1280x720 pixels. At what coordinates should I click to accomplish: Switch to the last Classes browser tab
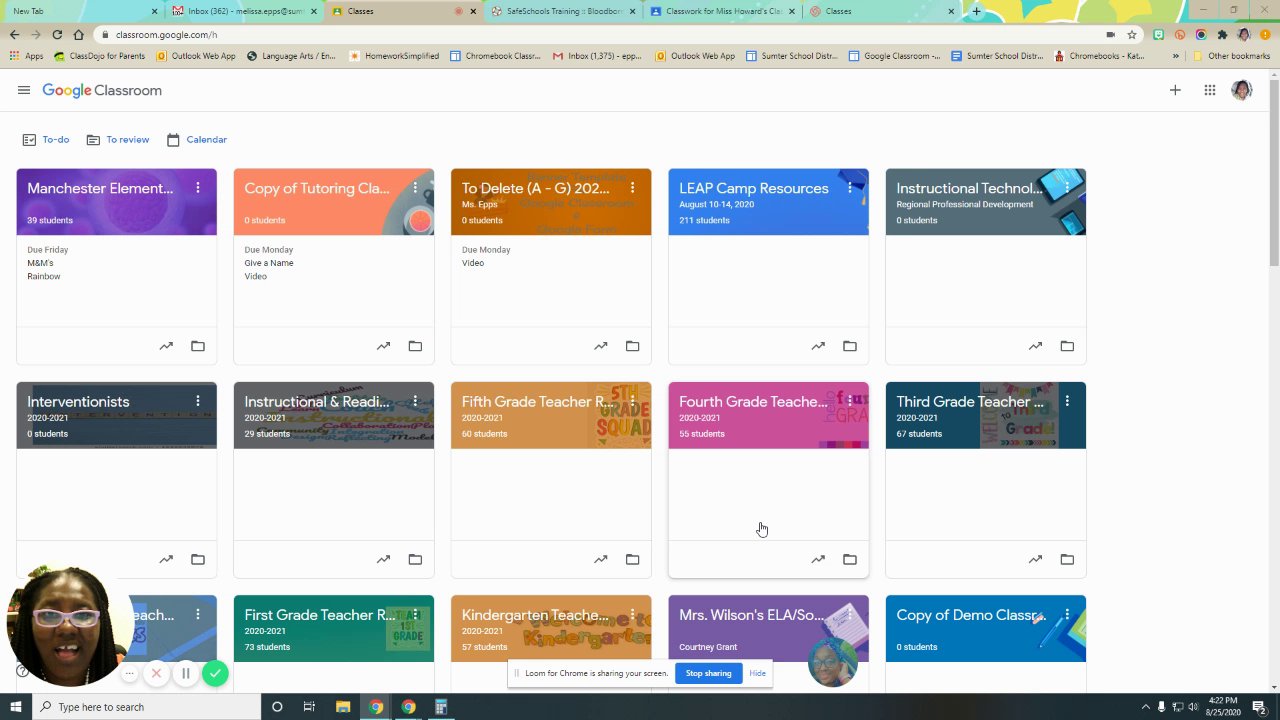coord(882,11)
